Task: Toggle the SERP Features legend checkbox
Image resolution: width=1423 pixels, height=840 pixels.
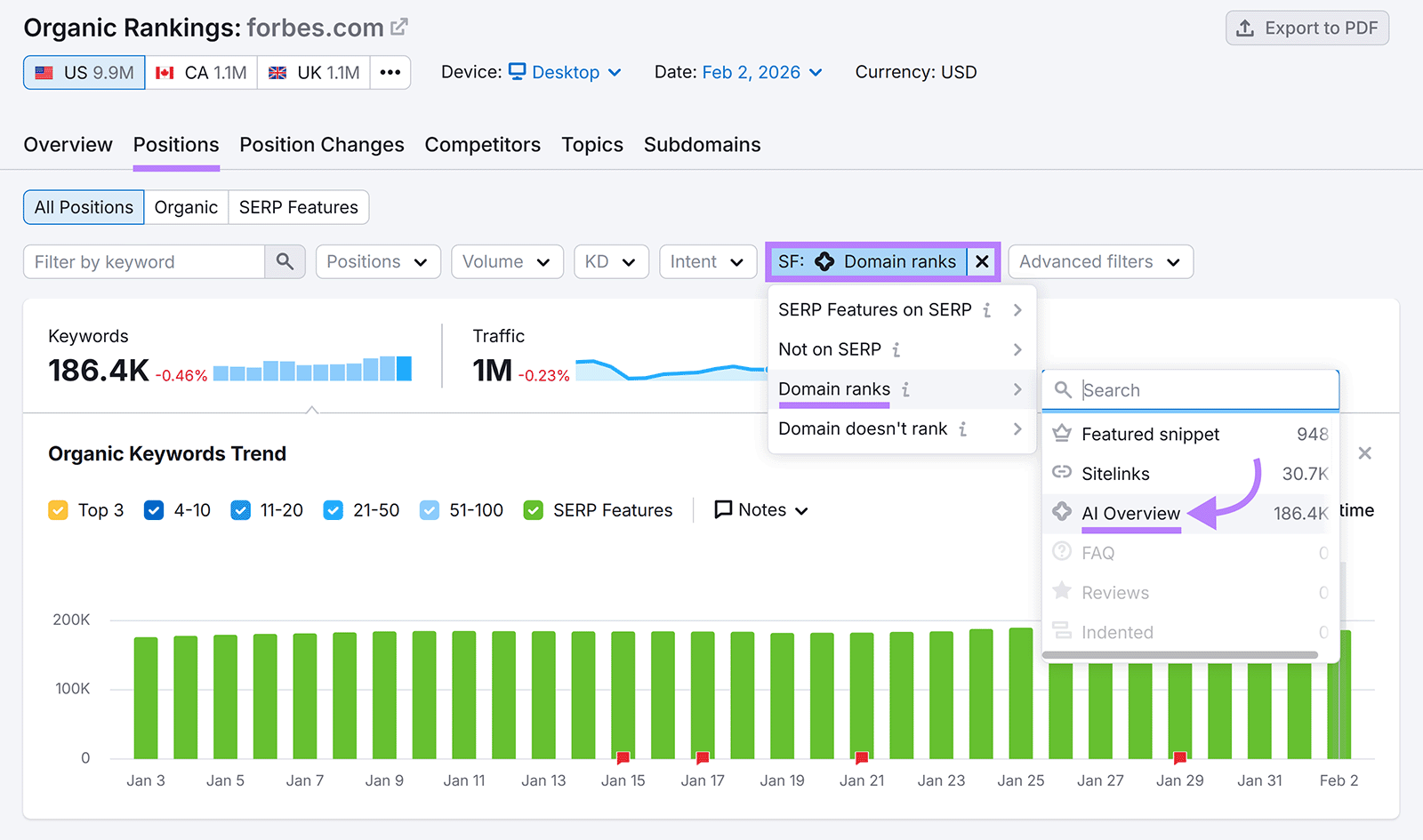Action: coord(533,509)
